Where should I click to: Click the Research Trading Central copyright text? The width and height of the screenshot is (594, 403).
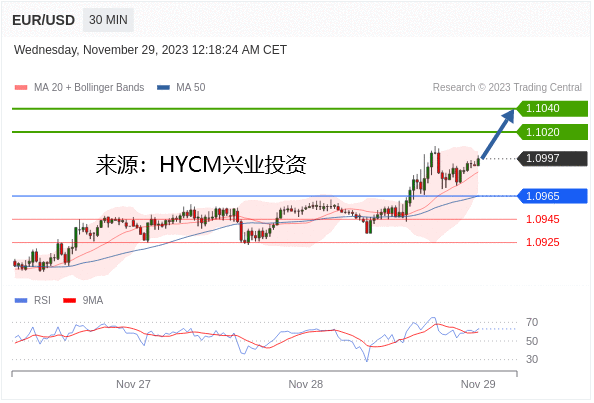click(x=507, y=87)
